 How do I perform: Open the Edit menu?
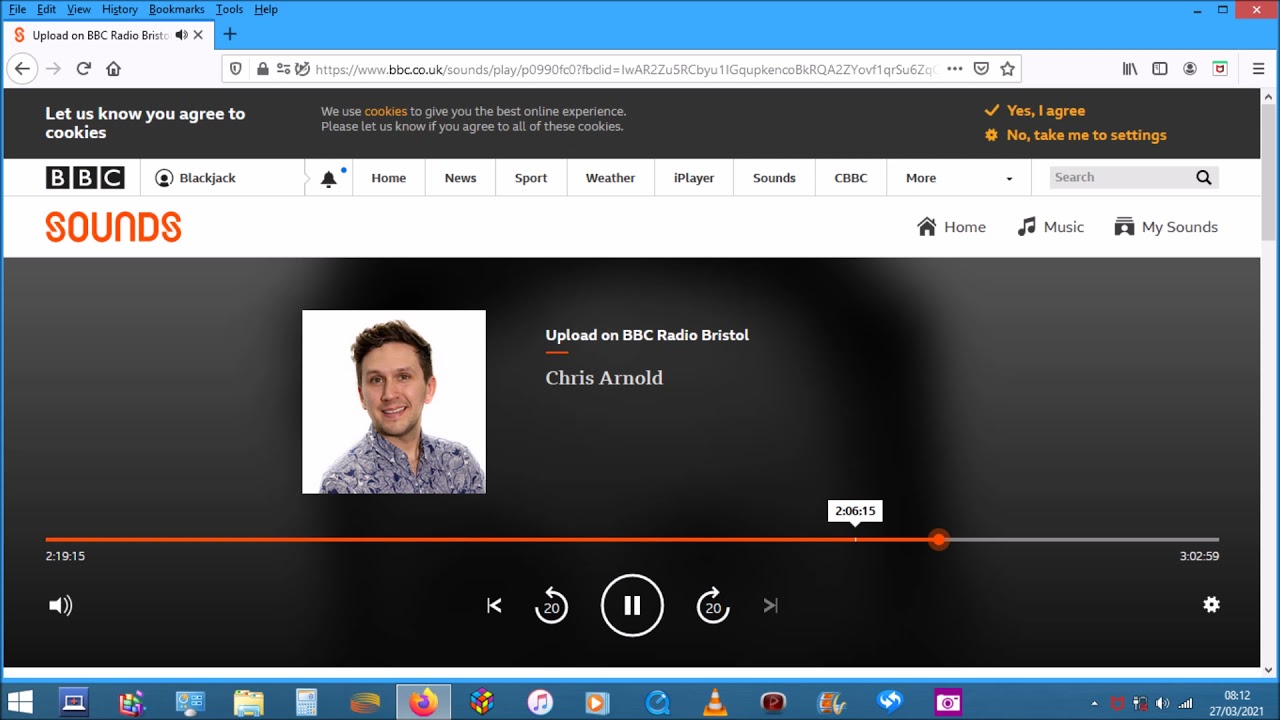(47, 9)
